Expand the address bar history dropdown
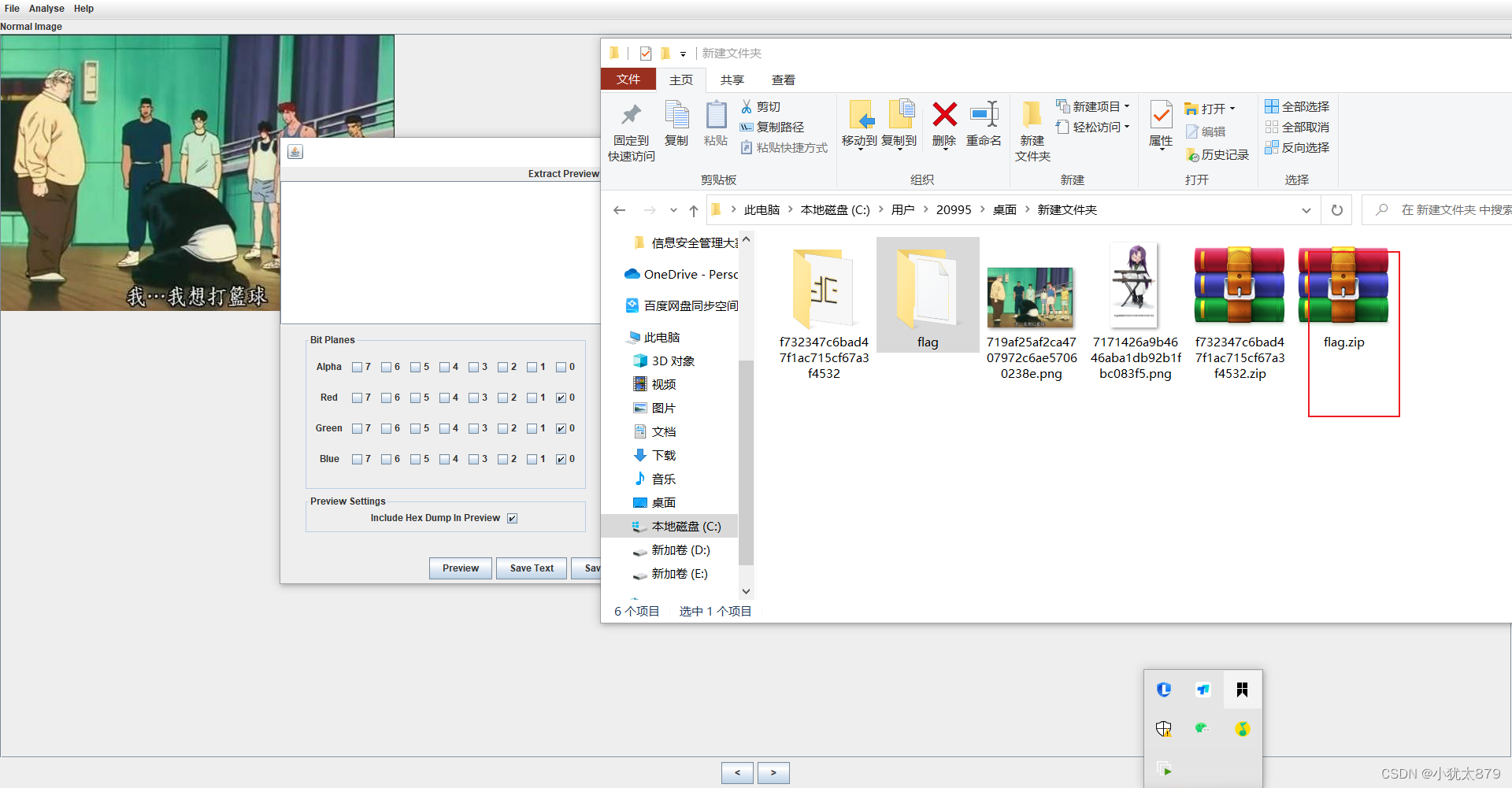 click(x=1306, y=210)
